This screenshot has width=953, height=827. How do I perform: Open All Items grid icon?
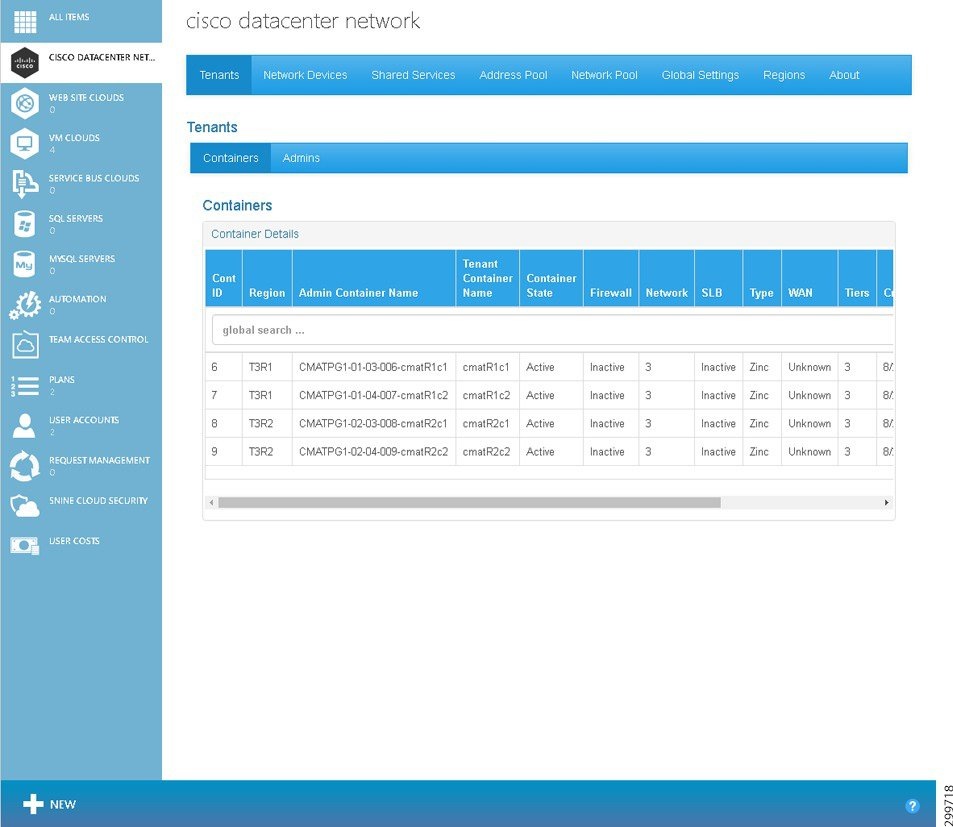tap(25, 22)
